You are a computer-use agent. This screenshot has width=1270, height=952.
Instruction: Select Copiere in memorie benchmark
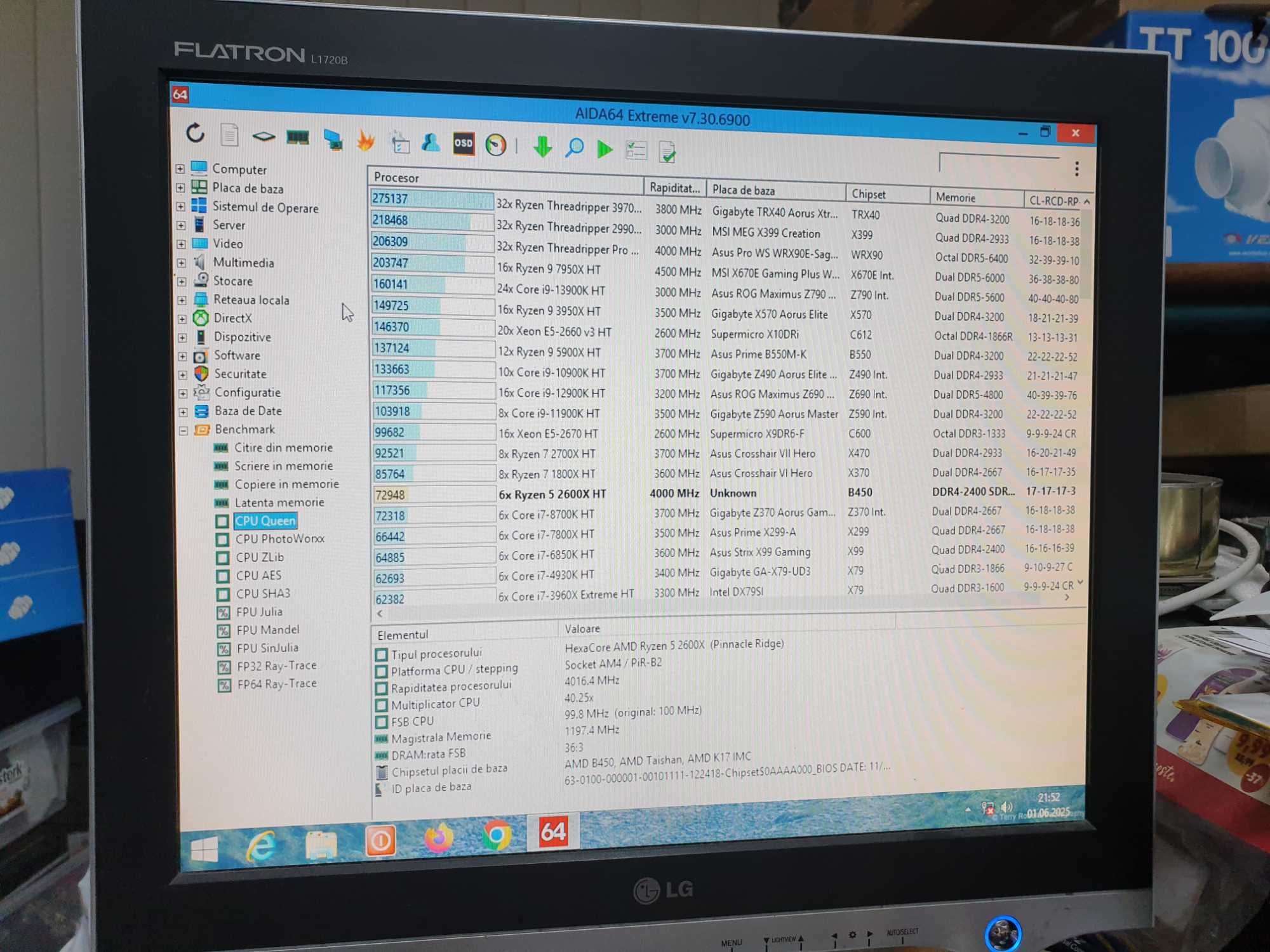286,484
